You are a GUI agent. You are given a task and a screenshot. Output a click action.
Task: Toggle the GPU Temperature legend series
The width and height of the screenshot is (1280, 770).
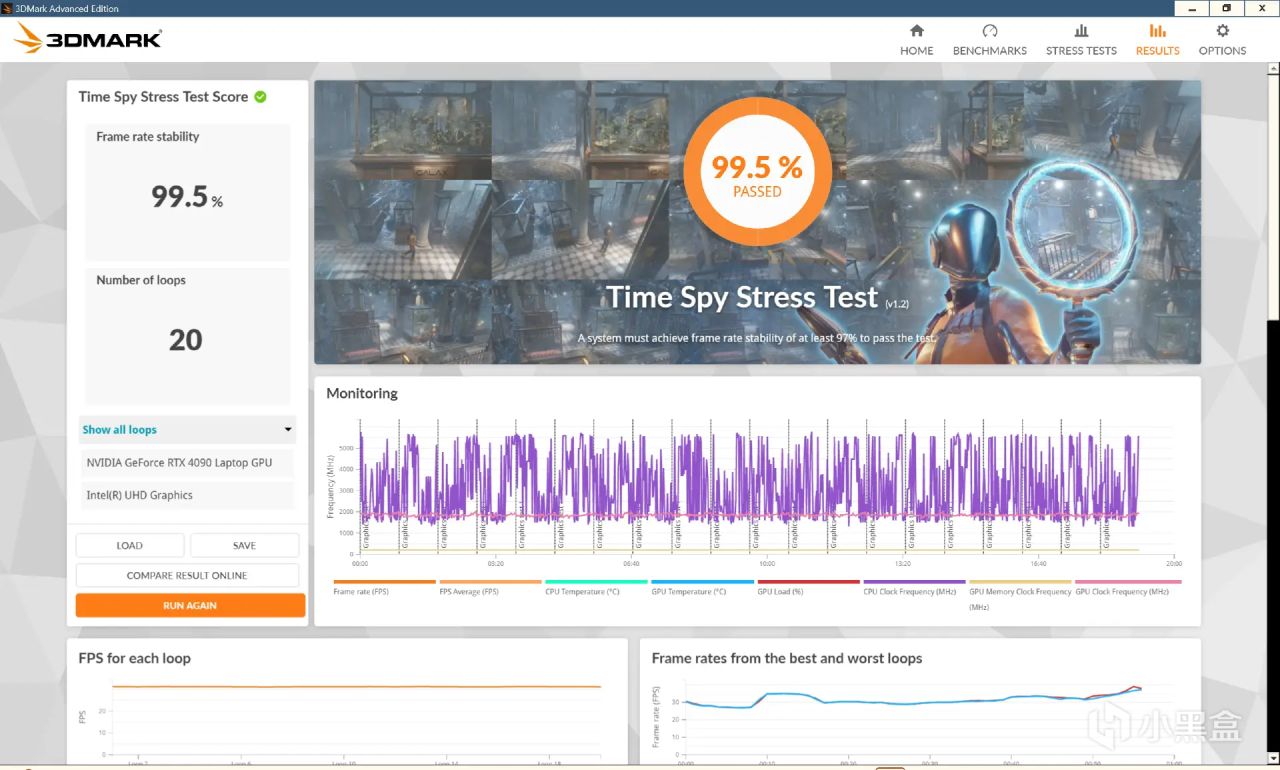702,588
